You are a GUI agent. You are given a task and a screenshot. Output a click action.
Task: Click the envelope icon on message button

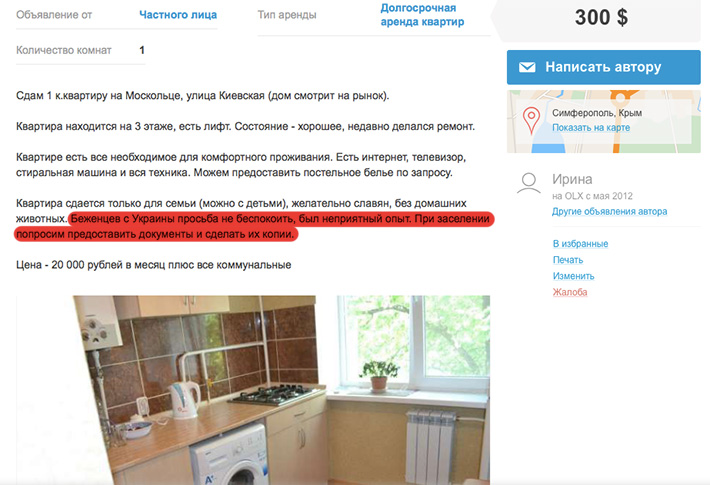click(x=527, y=67)
